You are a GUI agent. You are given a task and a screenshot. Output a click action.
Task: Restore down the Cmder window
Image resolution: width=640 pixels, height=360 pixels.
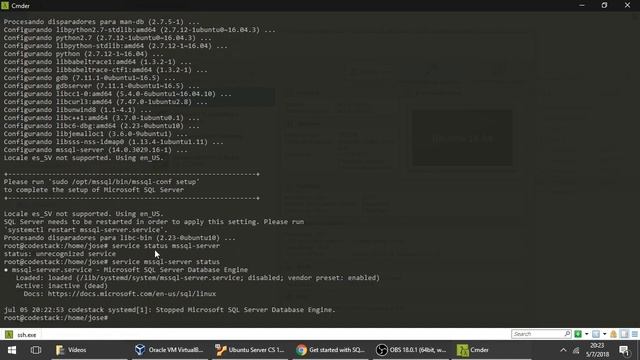[604, 5]
